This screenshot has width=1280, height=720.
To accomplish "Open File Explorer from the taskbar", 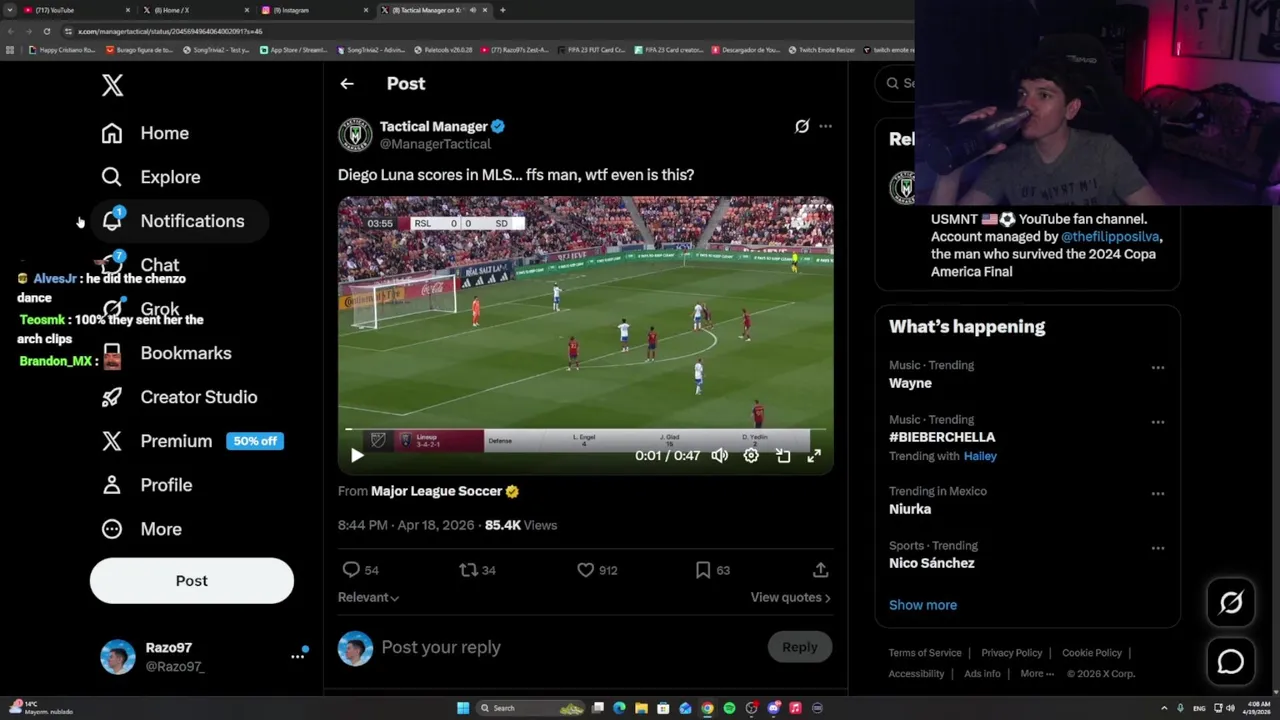I will tap(641, 708).
